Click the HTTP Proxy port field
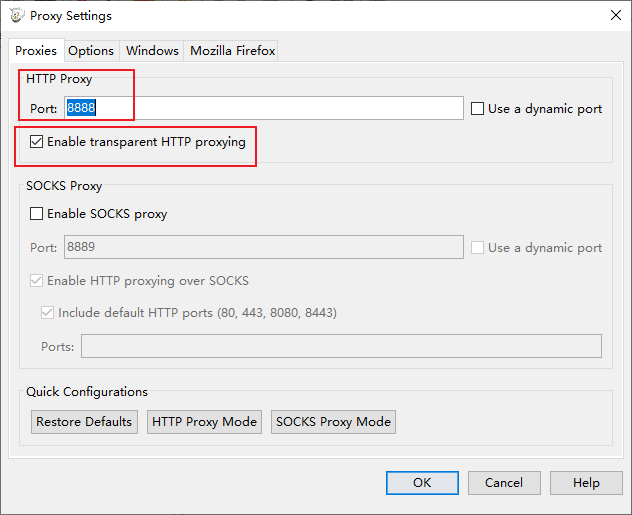This screenshot has height=515, width=632. point(263,108)
